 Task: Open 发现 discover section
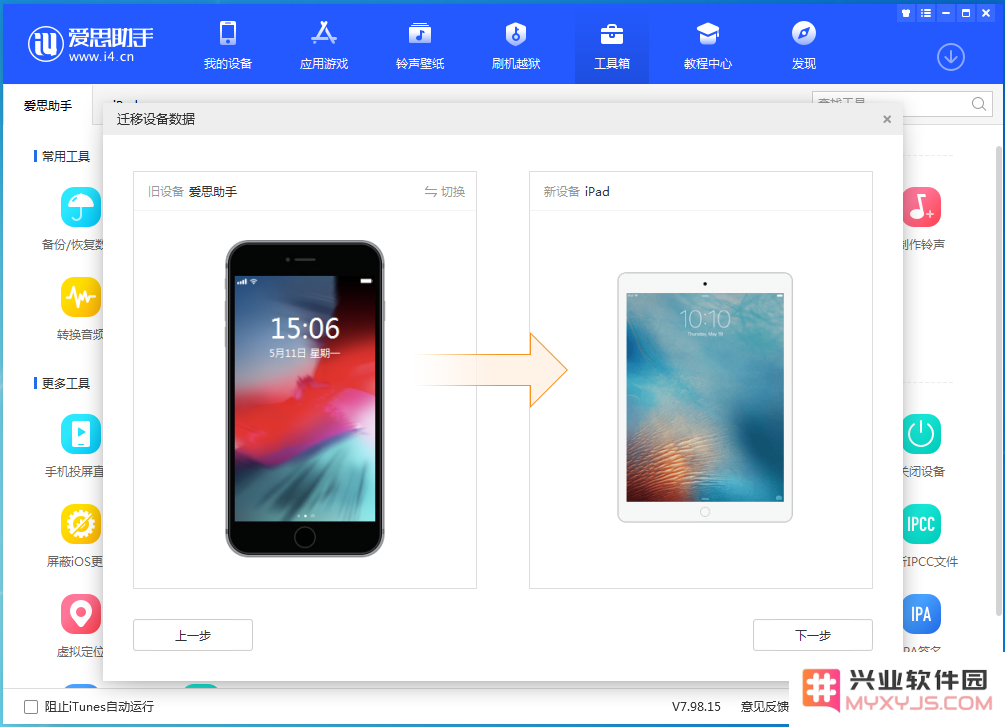point(804,45)
